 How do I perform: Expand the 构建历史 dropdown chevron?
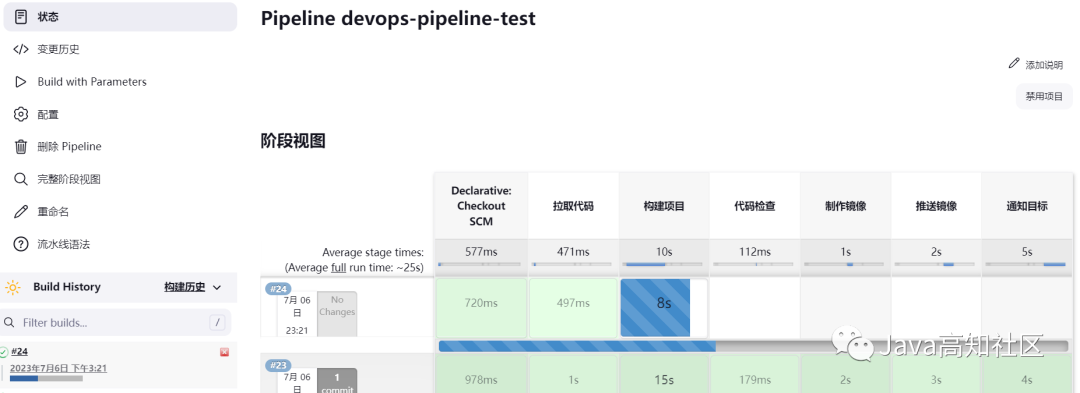click(x=217, y=288)
